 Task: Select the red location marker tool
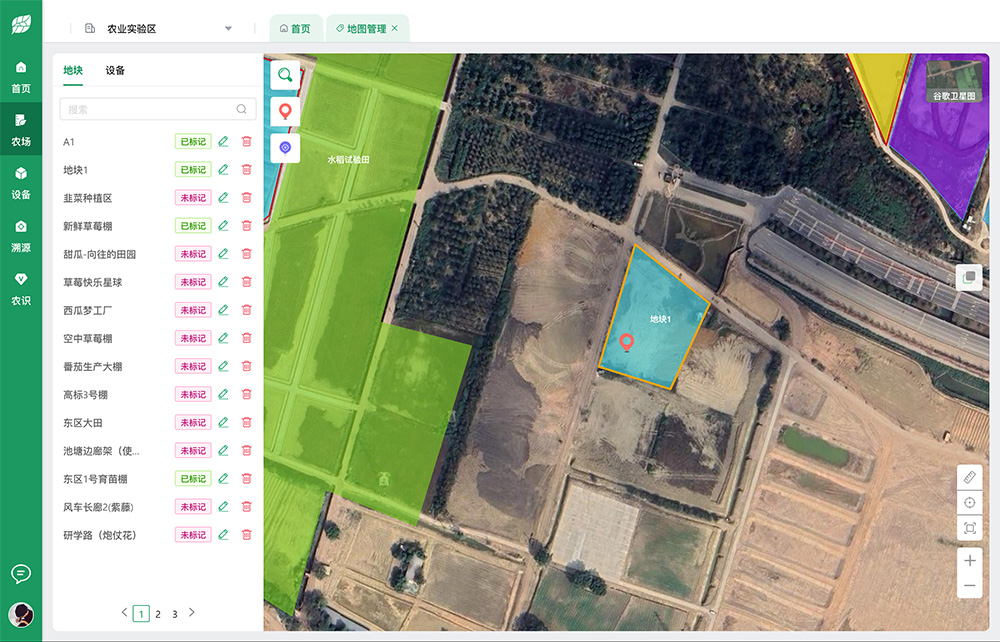tap(285, 111)
